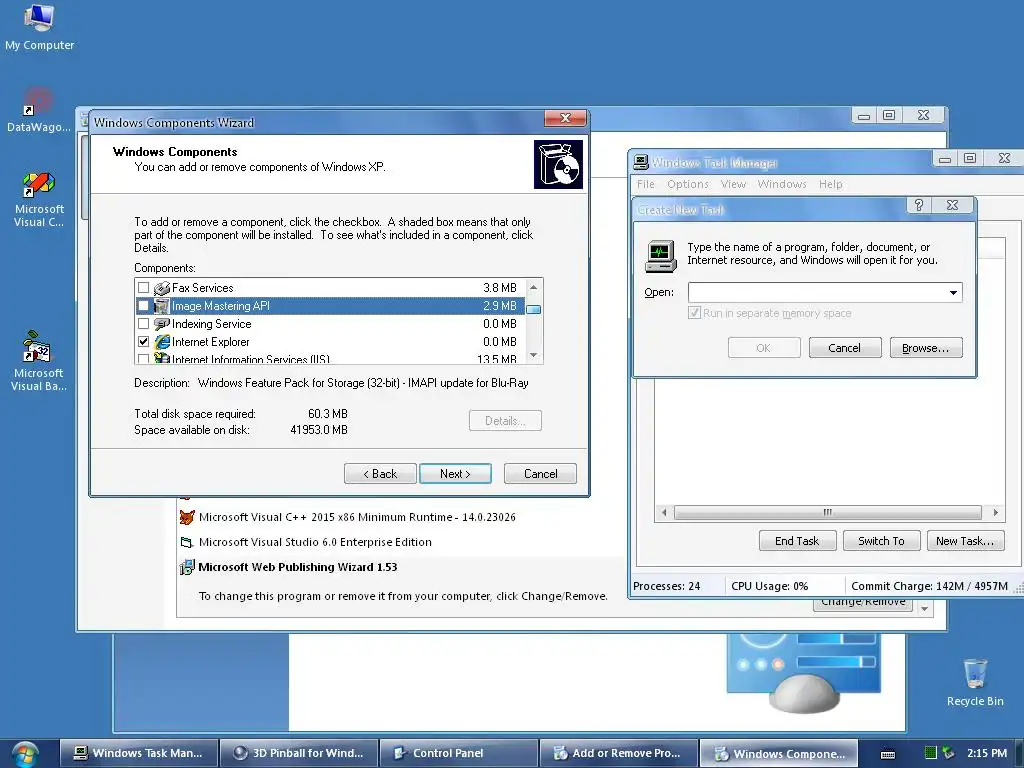1024x768 pixels.
Task: Open Microsoft Visual C++ desktop shortcut
Action: click(39, 199)
